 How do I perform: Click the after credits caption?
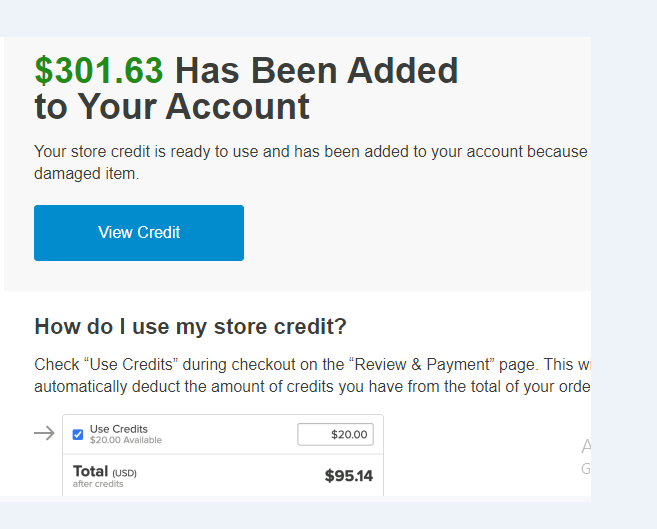click(98, 484)
